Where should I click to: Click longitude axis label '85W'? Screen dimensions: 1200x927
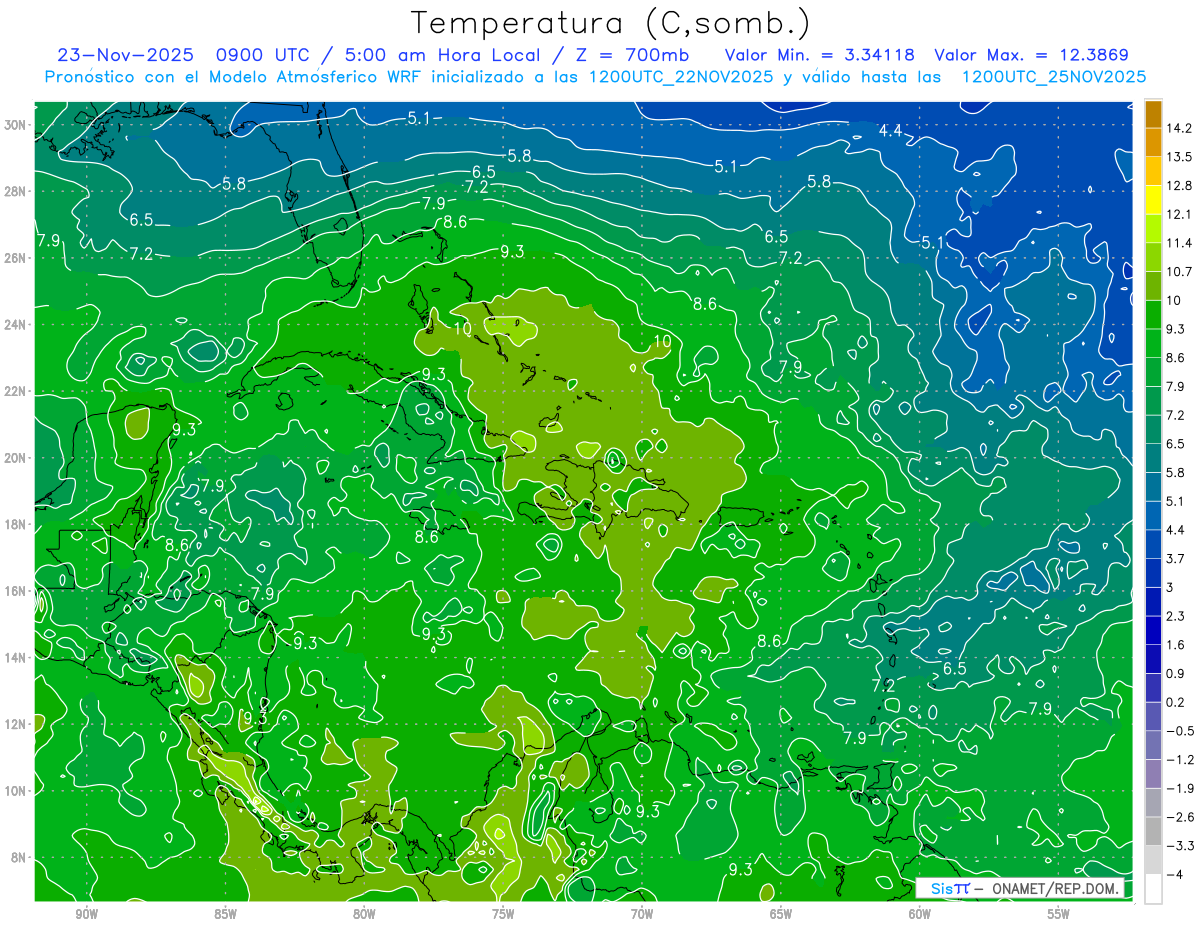(225, 914)
